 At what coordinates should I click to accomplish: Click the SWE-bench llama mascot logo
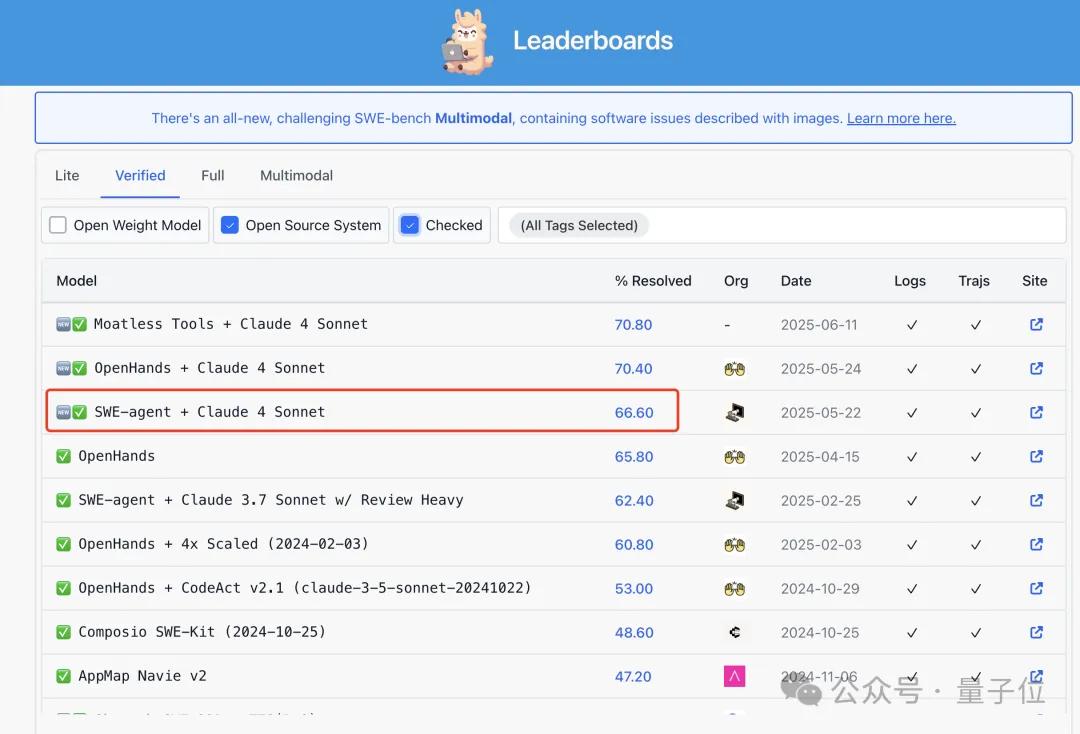click(467, 42)
